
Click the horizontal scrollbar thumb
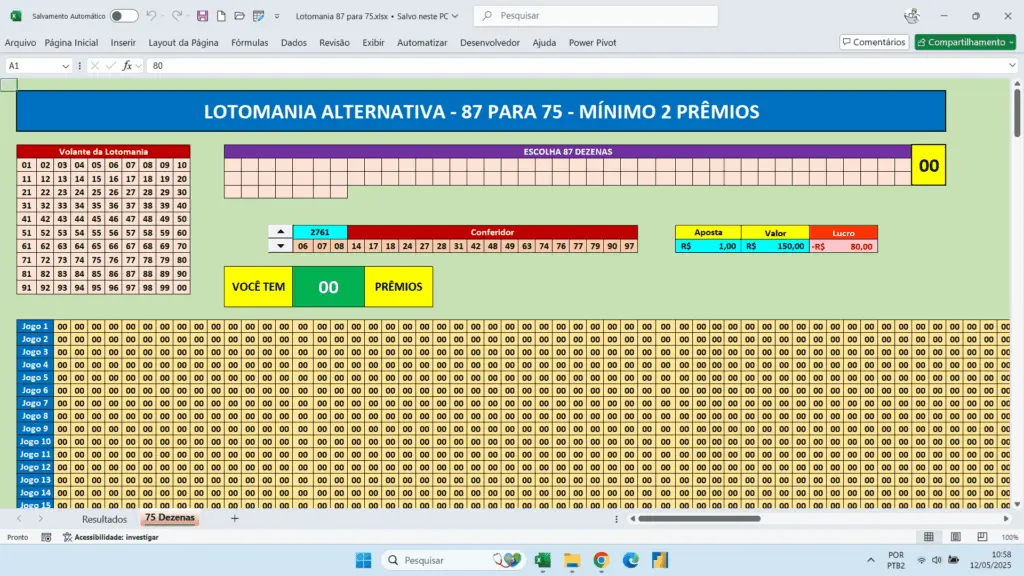pyautogui.click(x=699, y=519)
